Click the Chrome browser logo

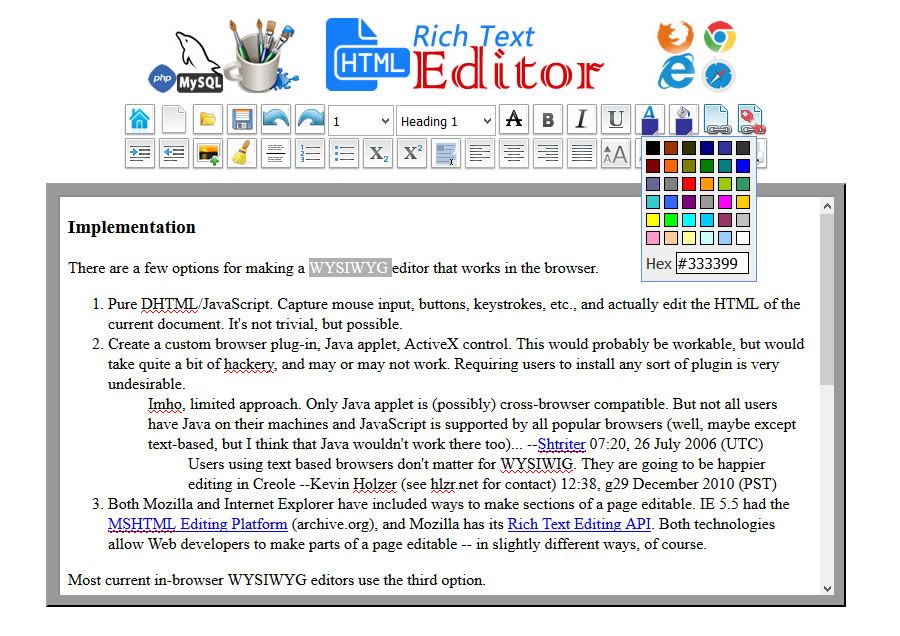720,37
